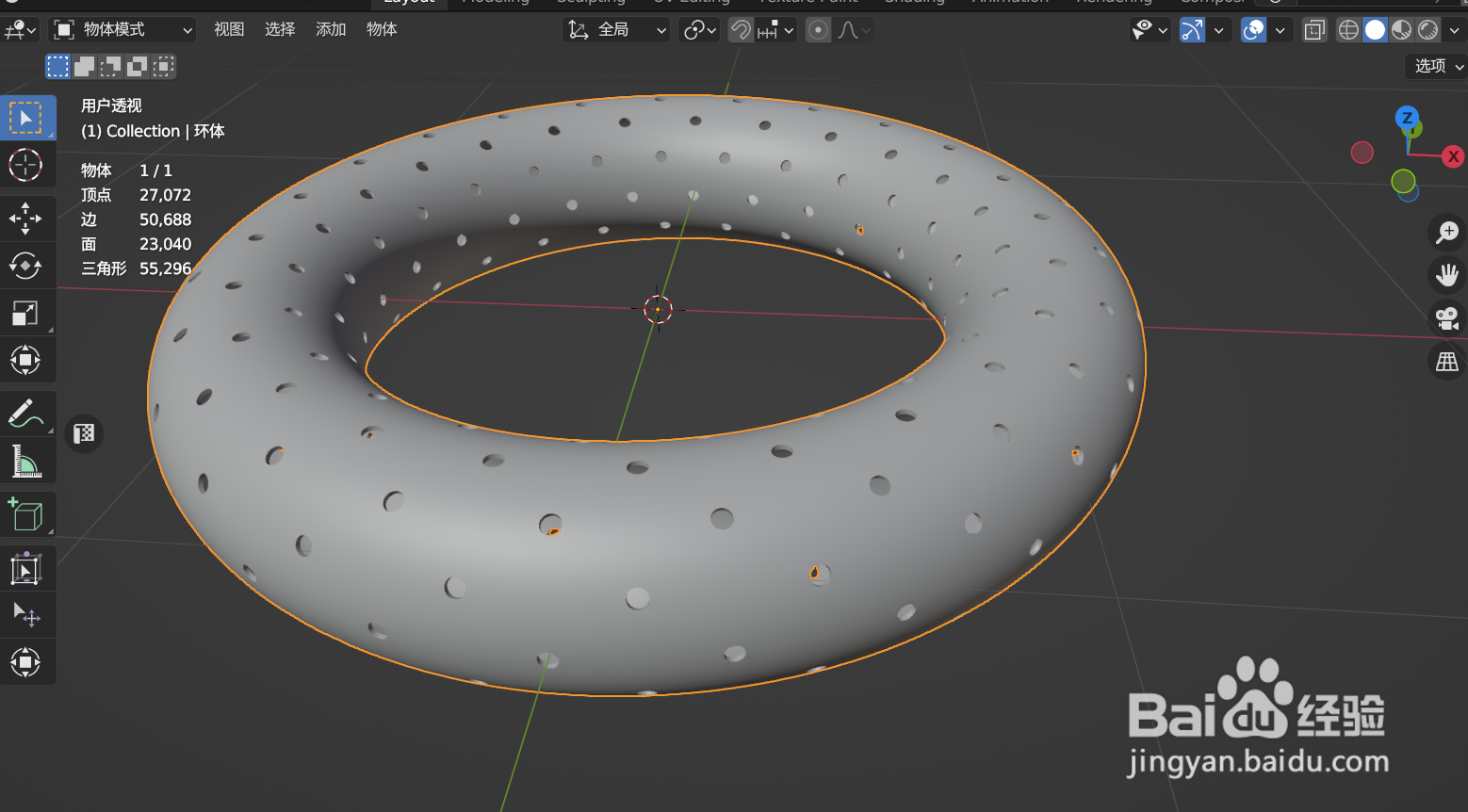Image resolution: width=1468 pixels, height=812 pixels.
Task: Toggle proportional editing
Action: click(818, 30)
